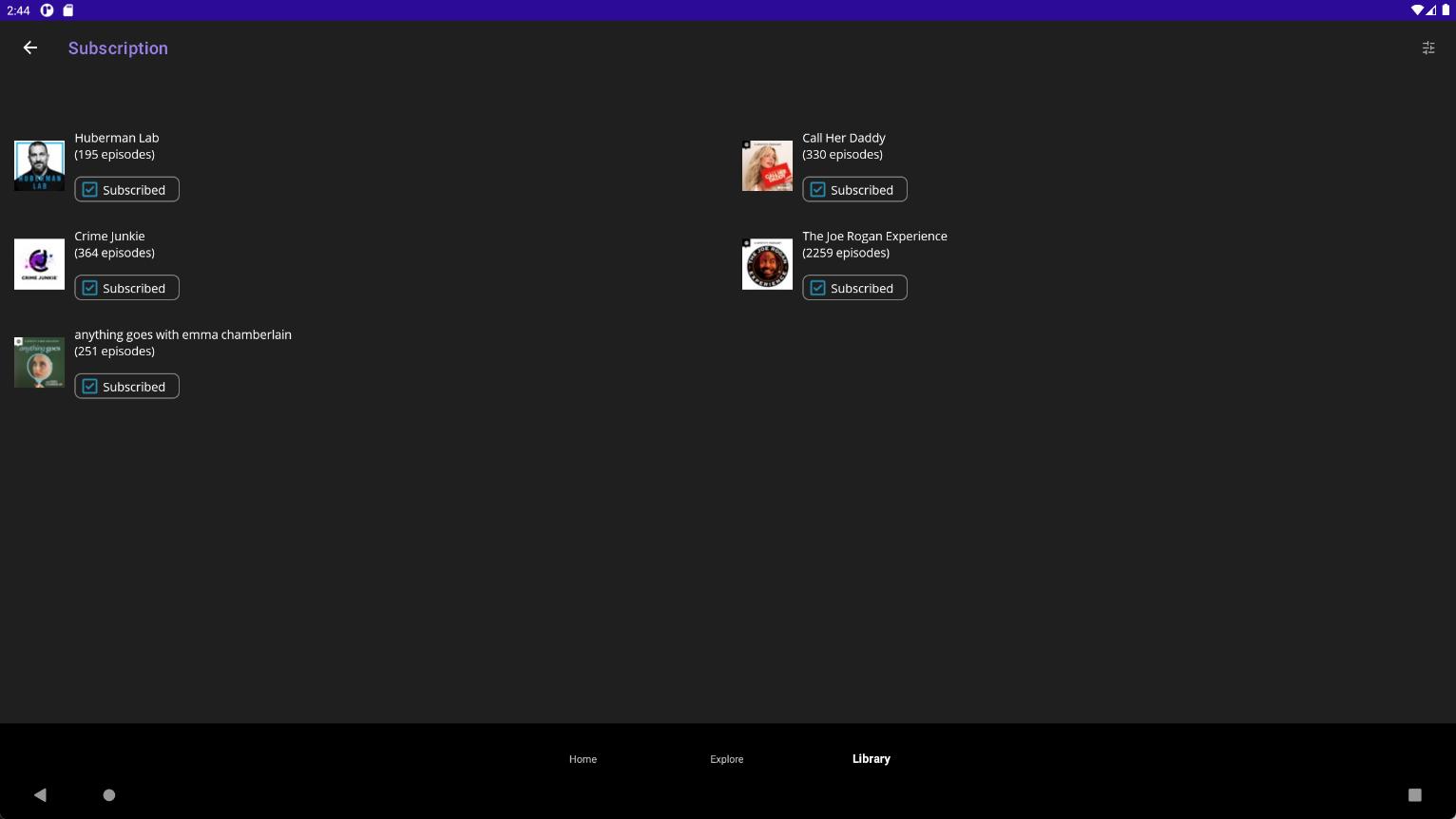Tap the Android recent apps square
1456x819 pixels.
coord(1415,795)
